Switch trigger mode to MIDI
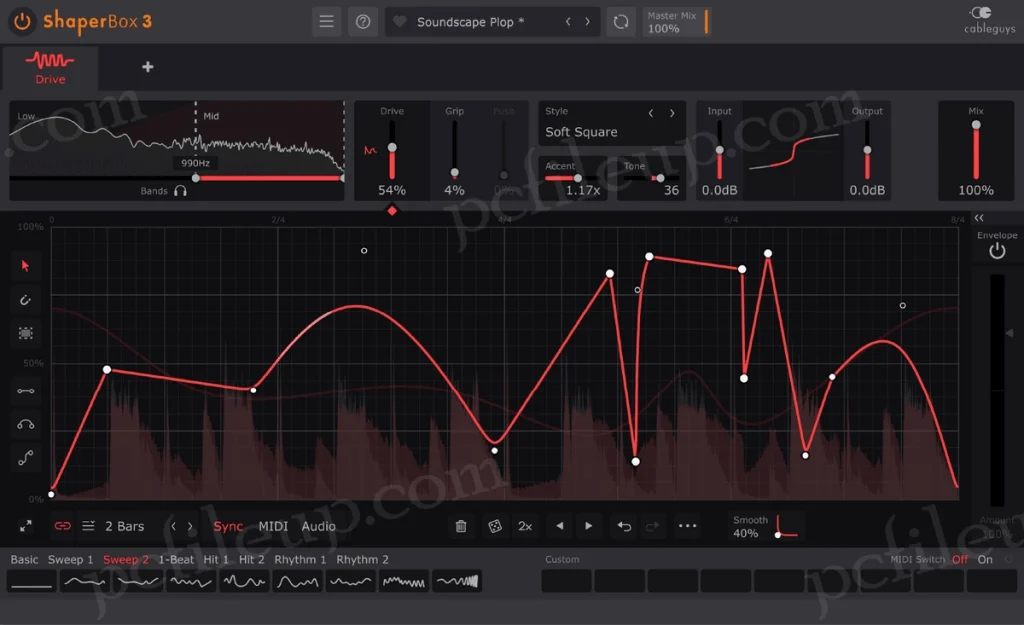This screenshot has width=1024, height=625. (x=273, y=526)
